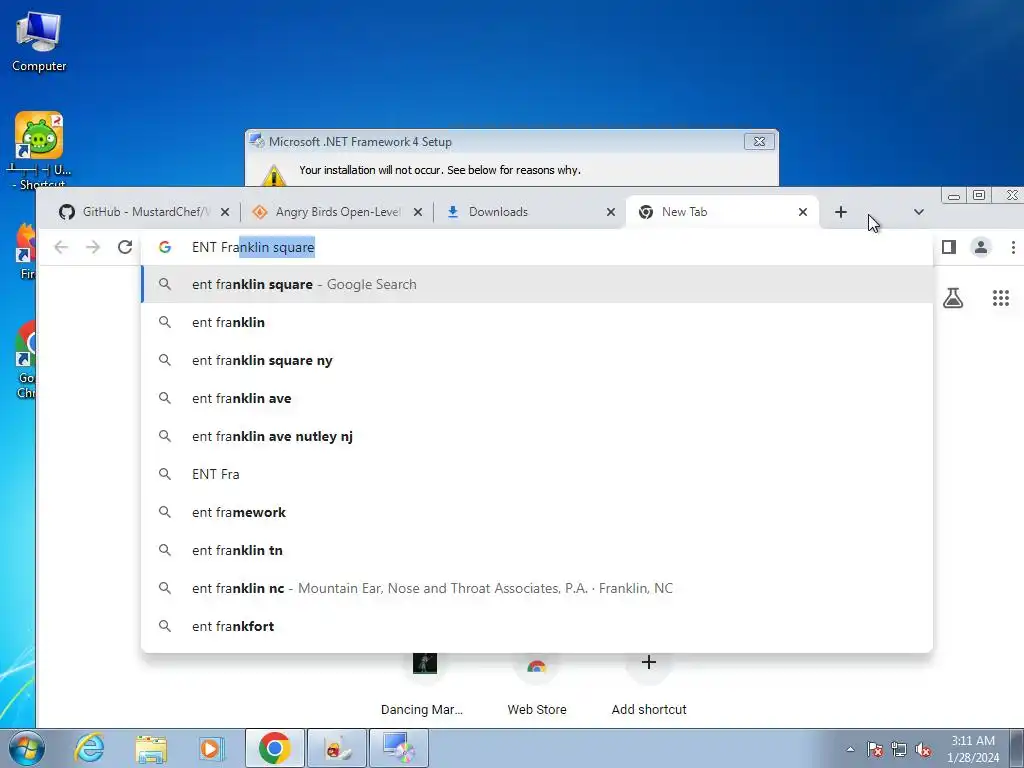Pick the 'ENT Fra' suggestion

pos(537,473)
